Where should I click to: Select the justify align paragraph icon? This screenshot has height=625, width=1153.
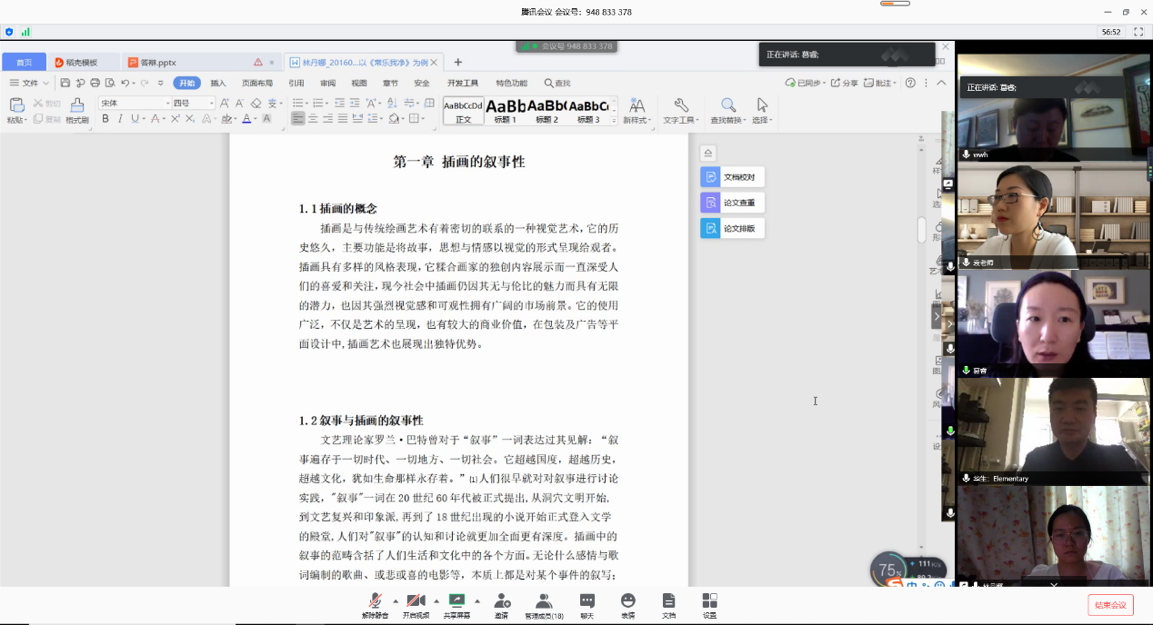343,118
